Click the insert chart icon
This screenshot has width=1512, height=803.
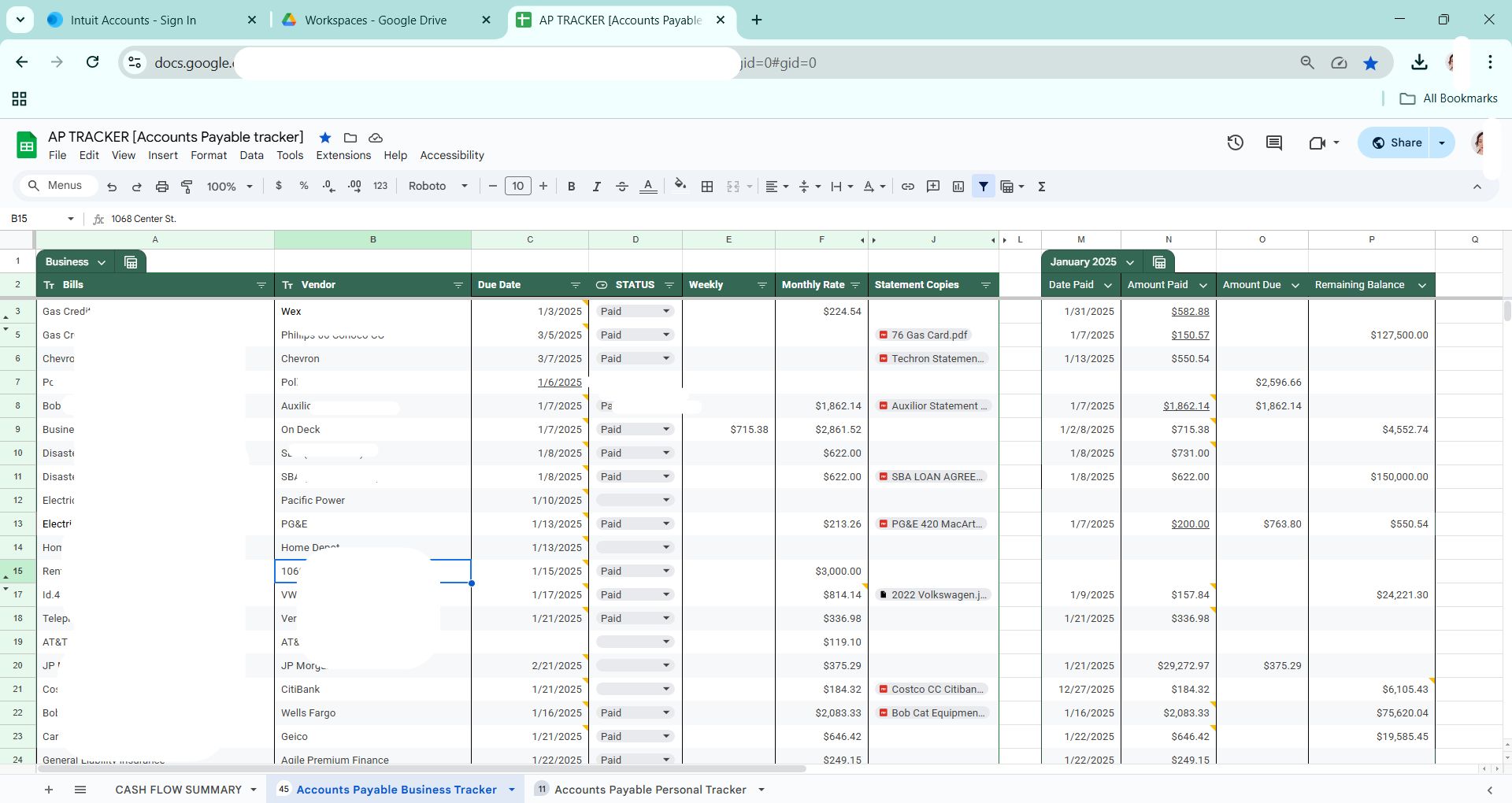click(958, 187)
